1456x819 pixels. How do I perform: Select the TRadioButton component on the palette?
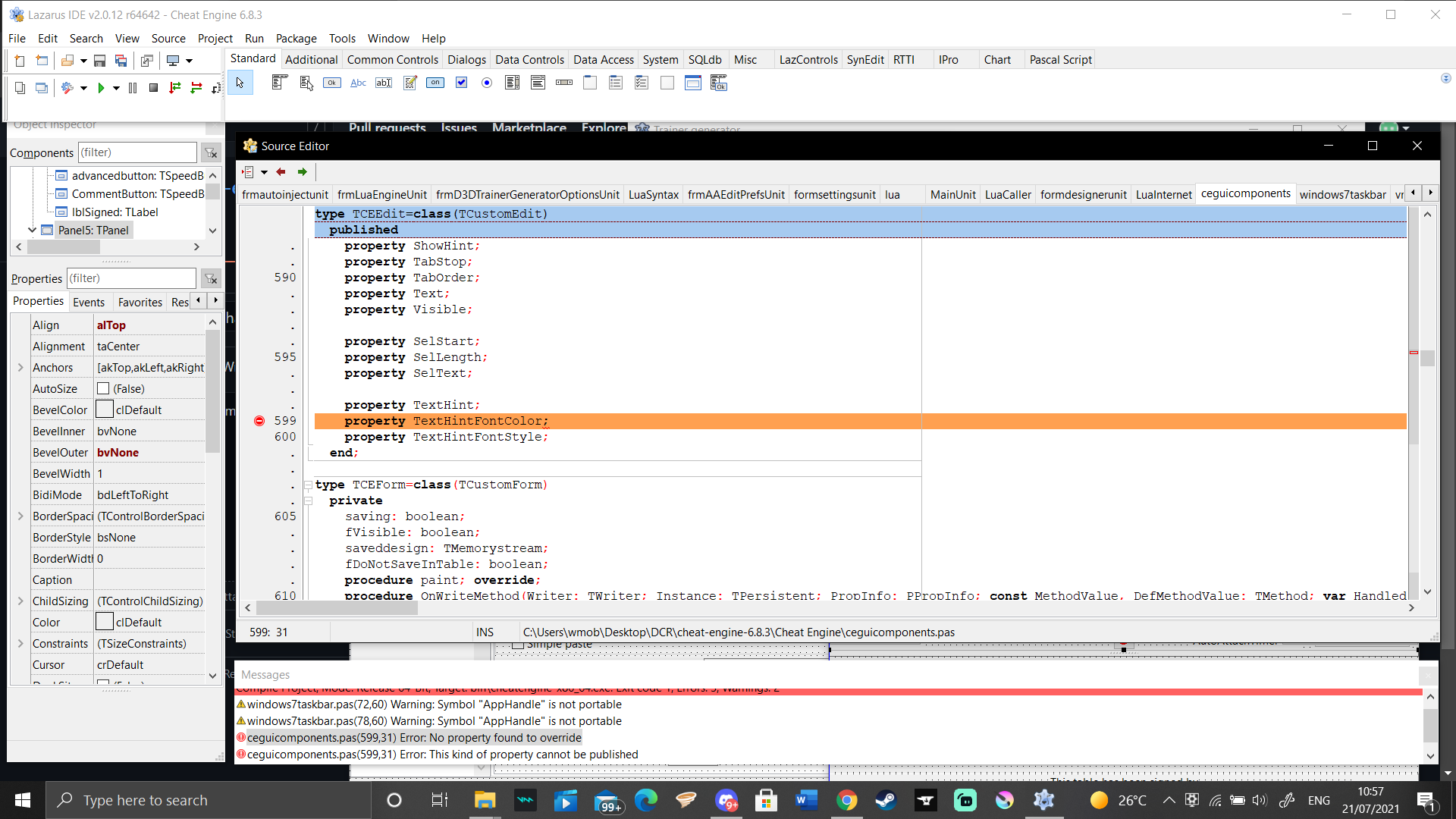tap(487, 83)
